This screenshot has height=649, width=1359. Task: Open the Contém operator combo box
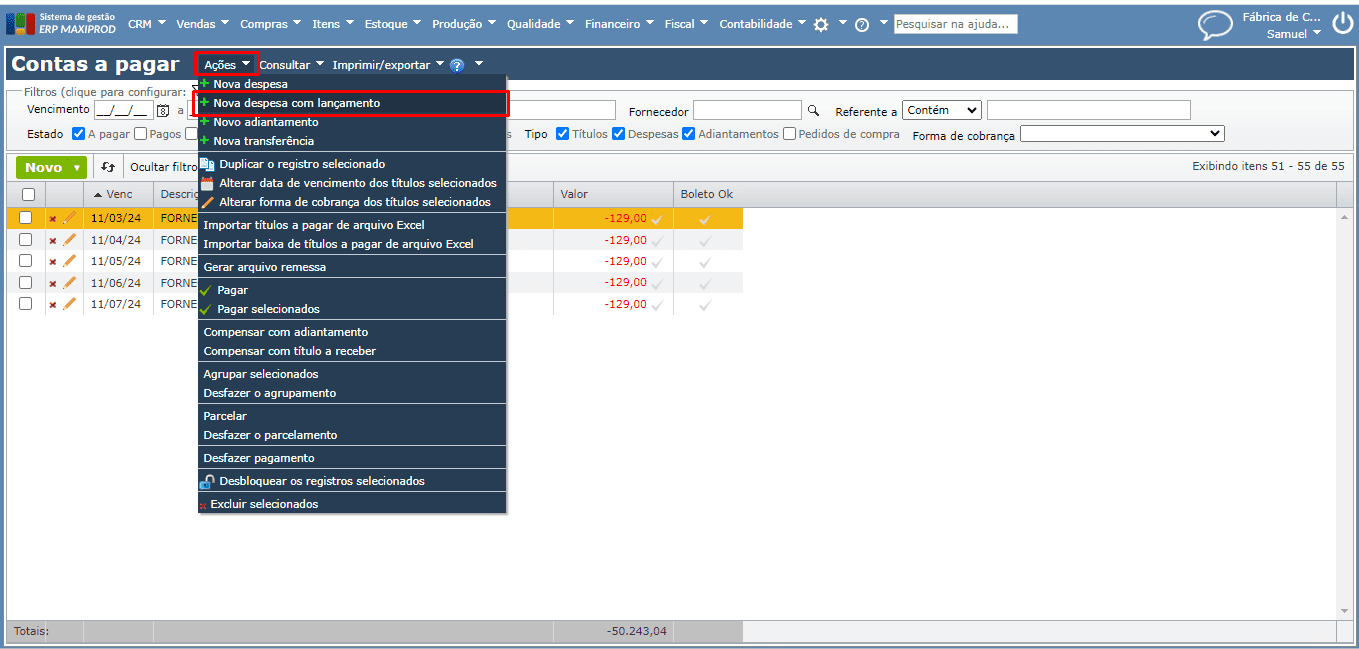pyautogui.click(x=942, y=110)
